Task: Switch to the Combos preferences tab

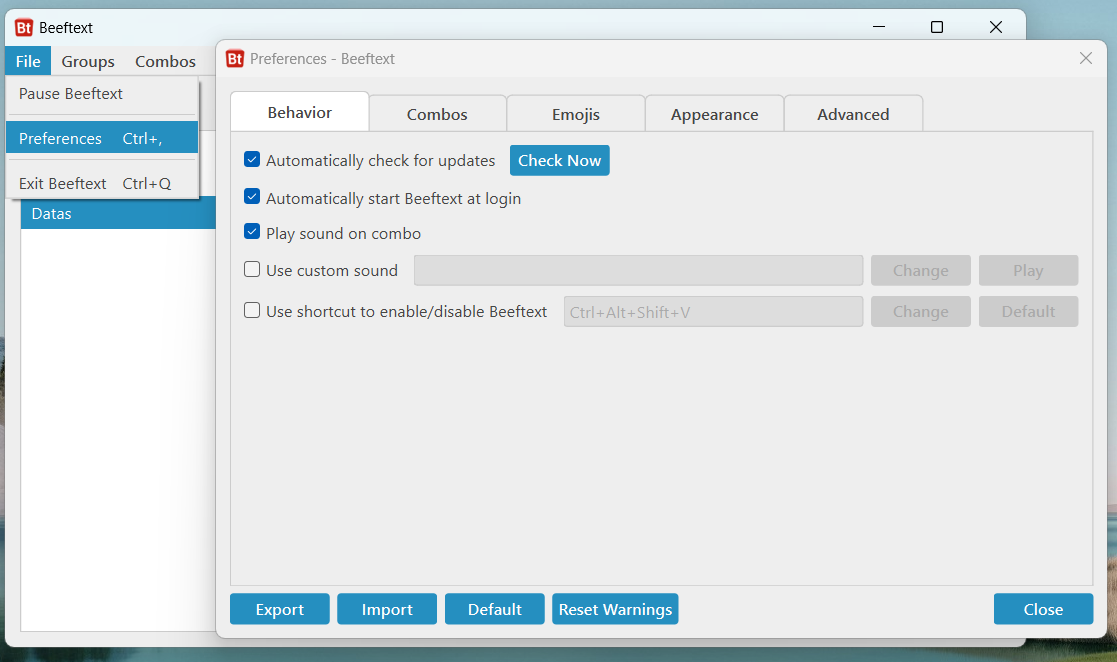Action: click(437, 114)
